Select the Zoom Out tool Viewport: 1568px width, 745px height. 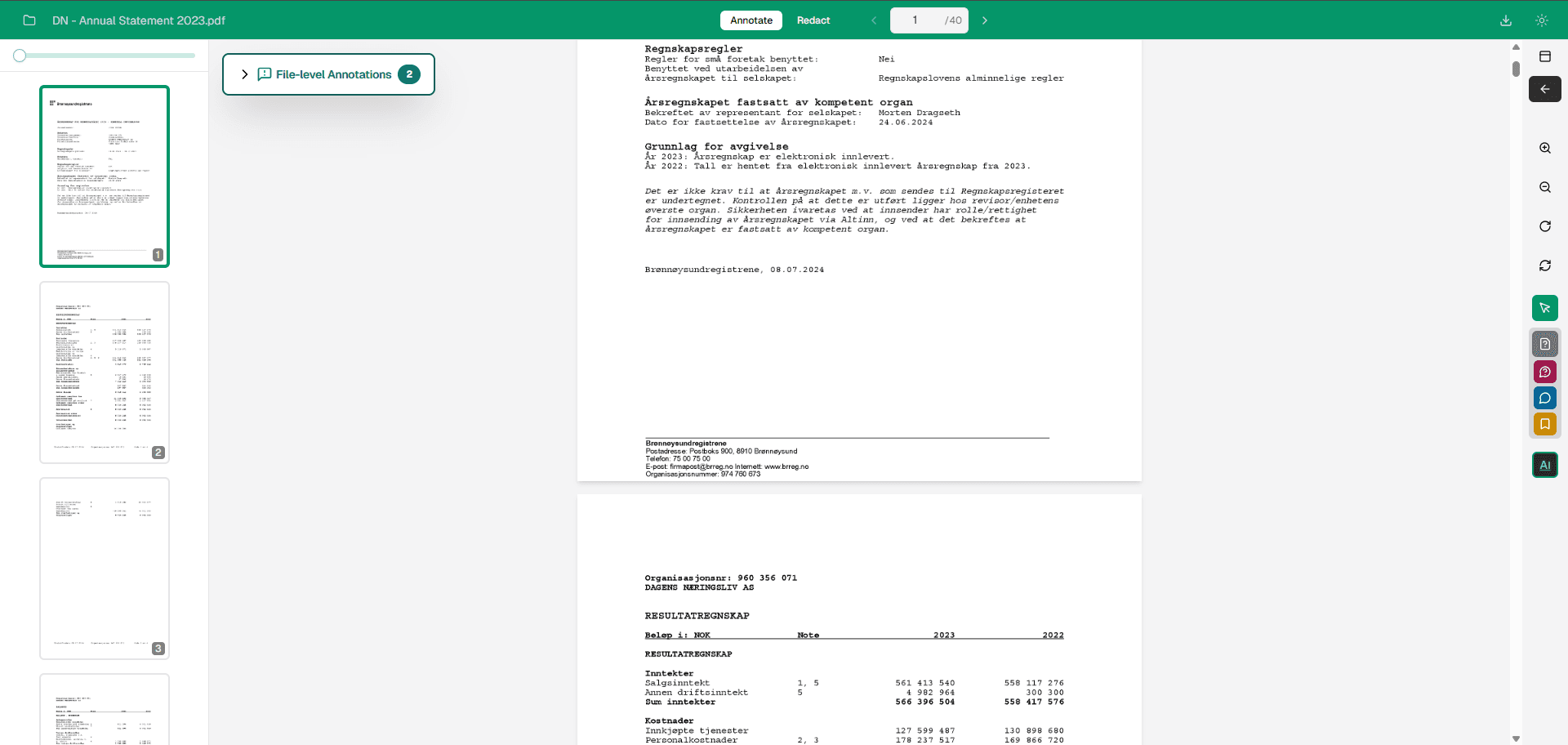pyautogui.click(x=1545, y=187)
